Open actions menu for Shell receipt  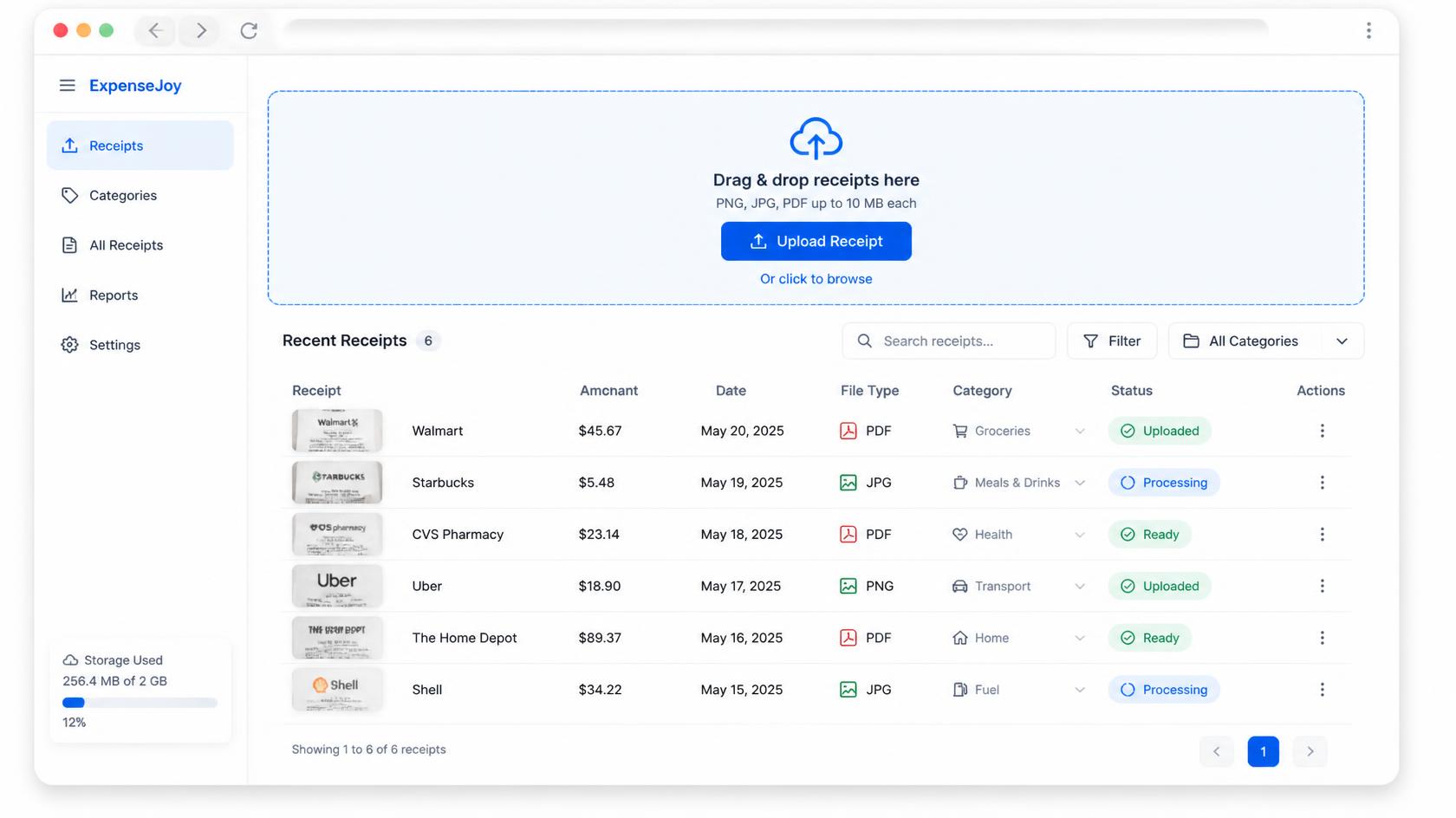(x=1322, y=690)
